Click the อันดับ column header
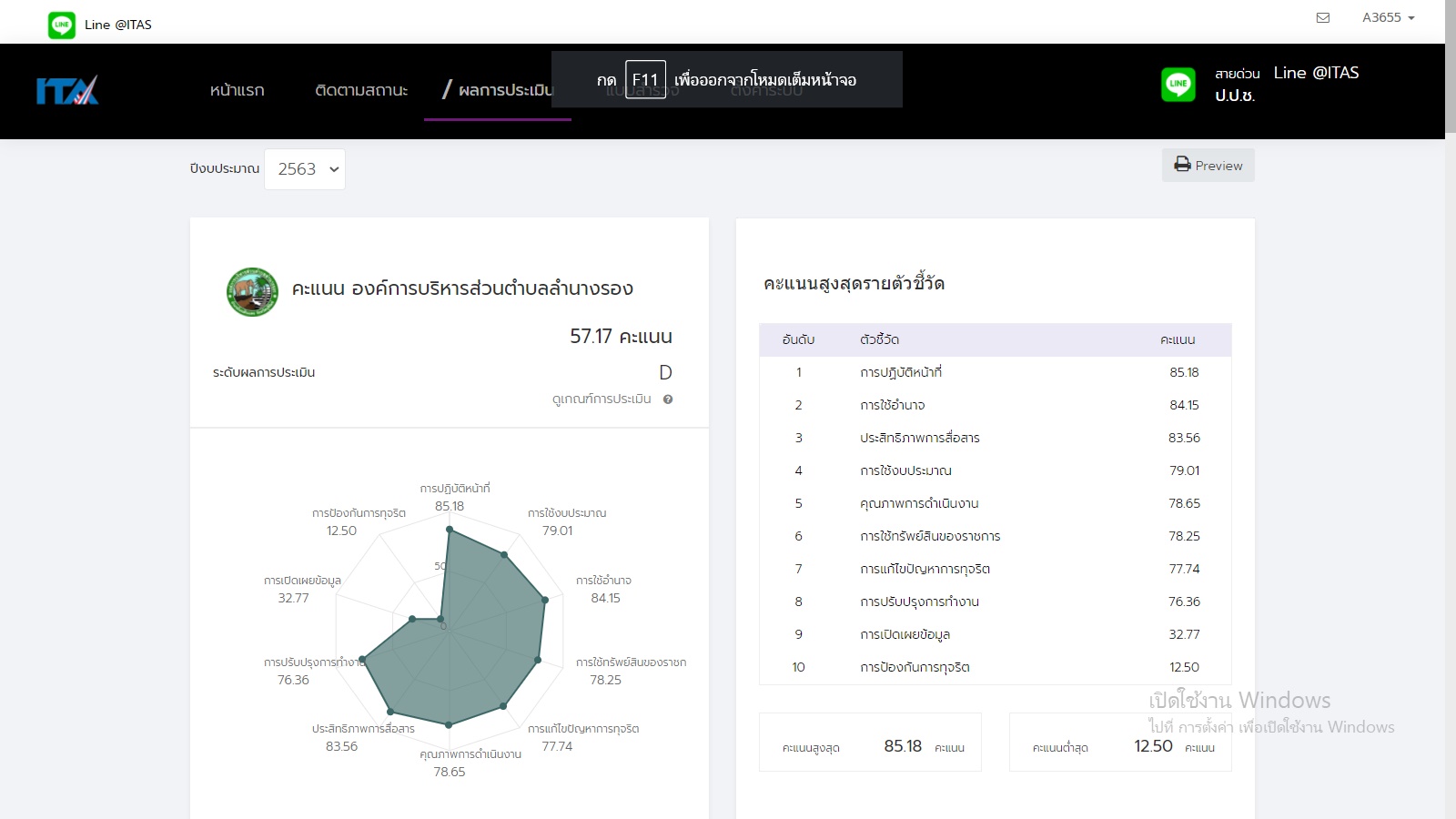The height and width of the screenshot is (819, 1456). [798, 339]
